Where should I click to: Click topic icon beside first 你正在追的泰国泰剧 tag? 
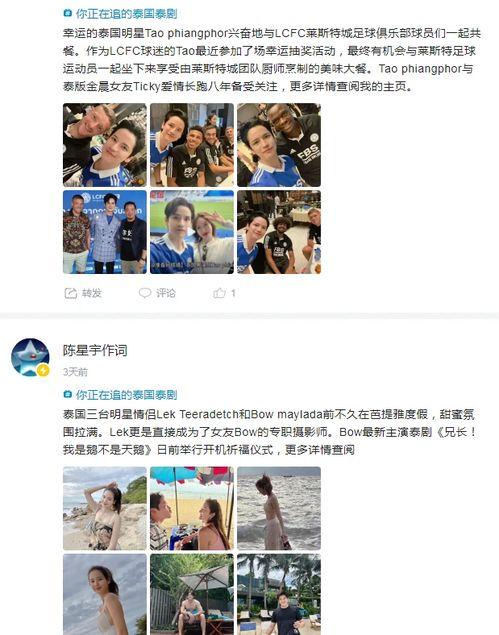(68, 14)
